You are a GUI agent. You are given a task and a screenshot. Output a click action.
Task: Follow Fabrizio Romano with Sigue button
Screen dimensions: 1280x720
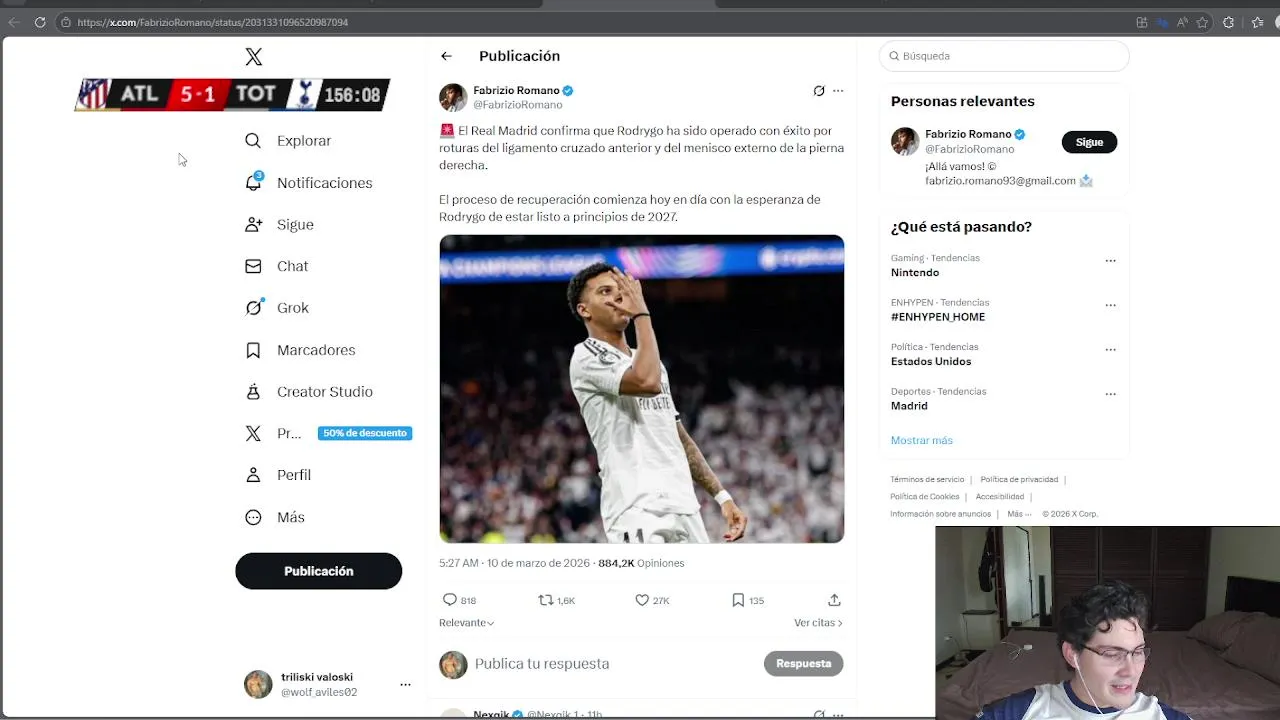pos(1089,142)
